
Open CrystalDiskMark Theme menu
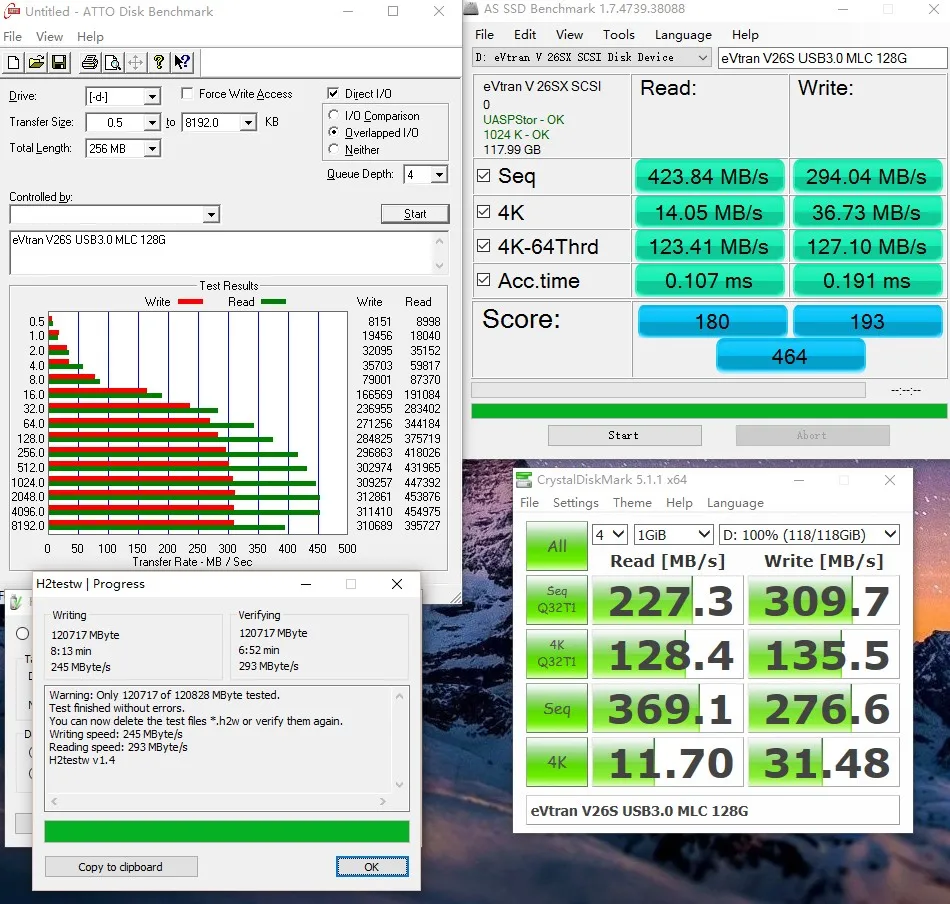pyautogui.click(x=632, y=503)
